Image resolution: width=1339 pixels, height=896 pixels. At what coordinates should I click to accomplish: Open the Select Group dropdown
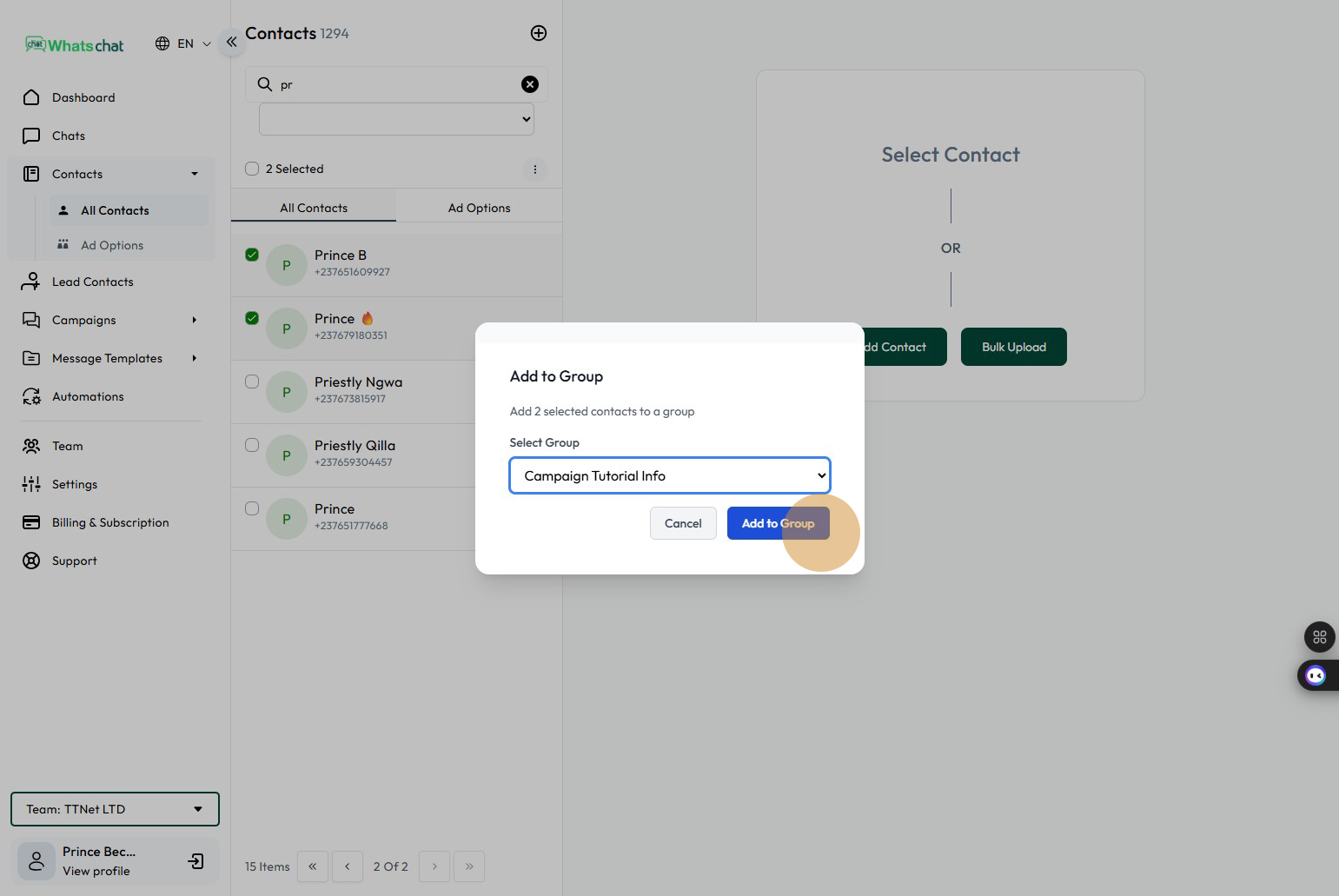[x=669, y=475]
